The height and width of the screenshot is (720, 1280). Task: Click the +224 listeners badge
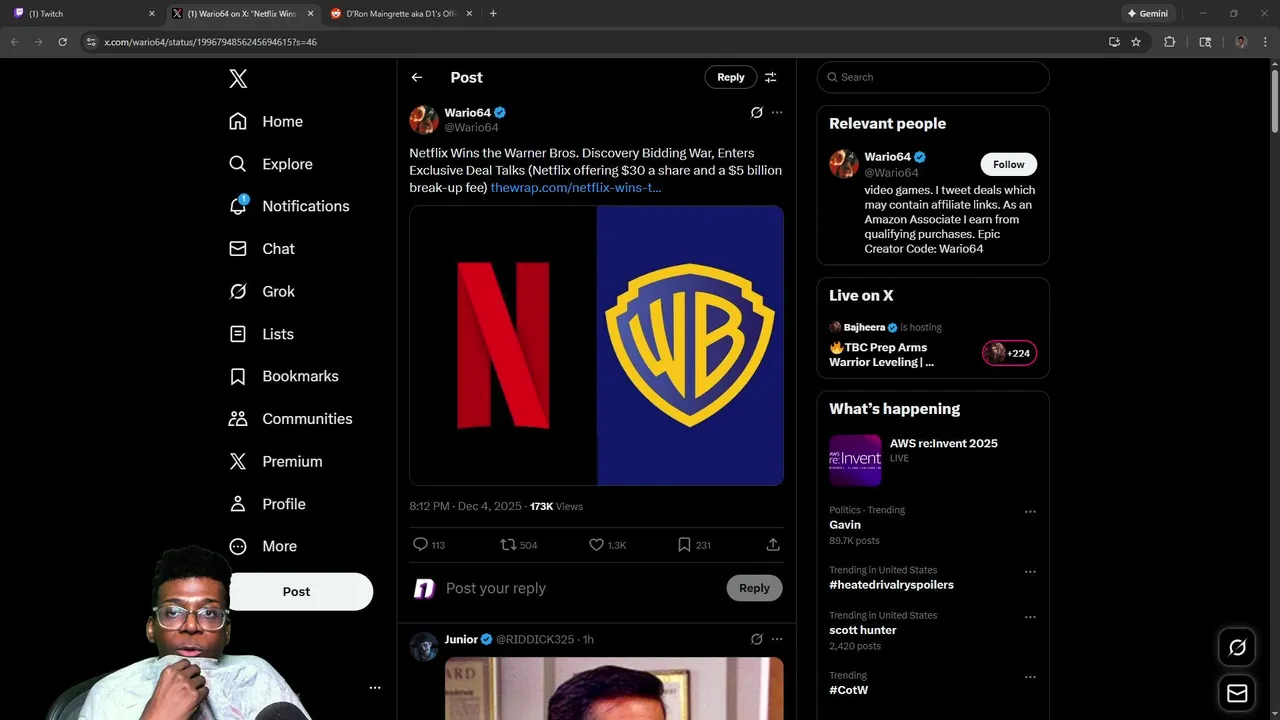(x=1010, y=353)
